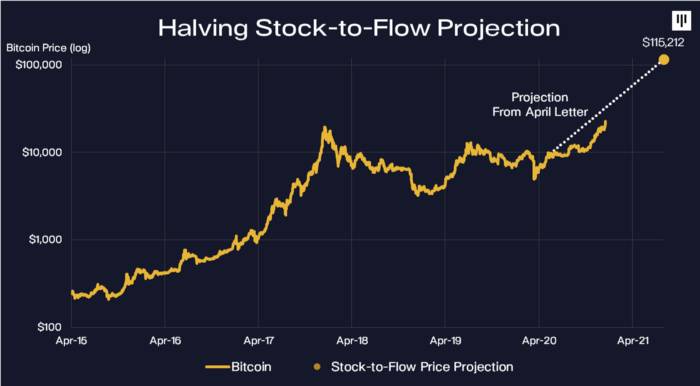This screenshot has height=386, width=700.
Task: Select the Bitcoin legend label
Action: click(x=251, y=367)
